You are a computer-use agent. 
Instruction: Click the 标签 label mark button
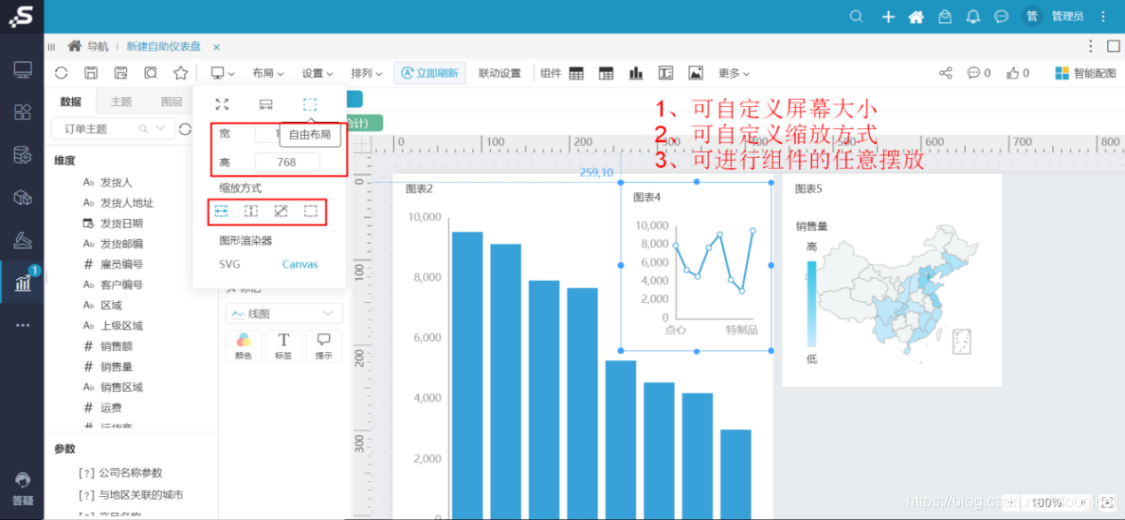point(283,346)
